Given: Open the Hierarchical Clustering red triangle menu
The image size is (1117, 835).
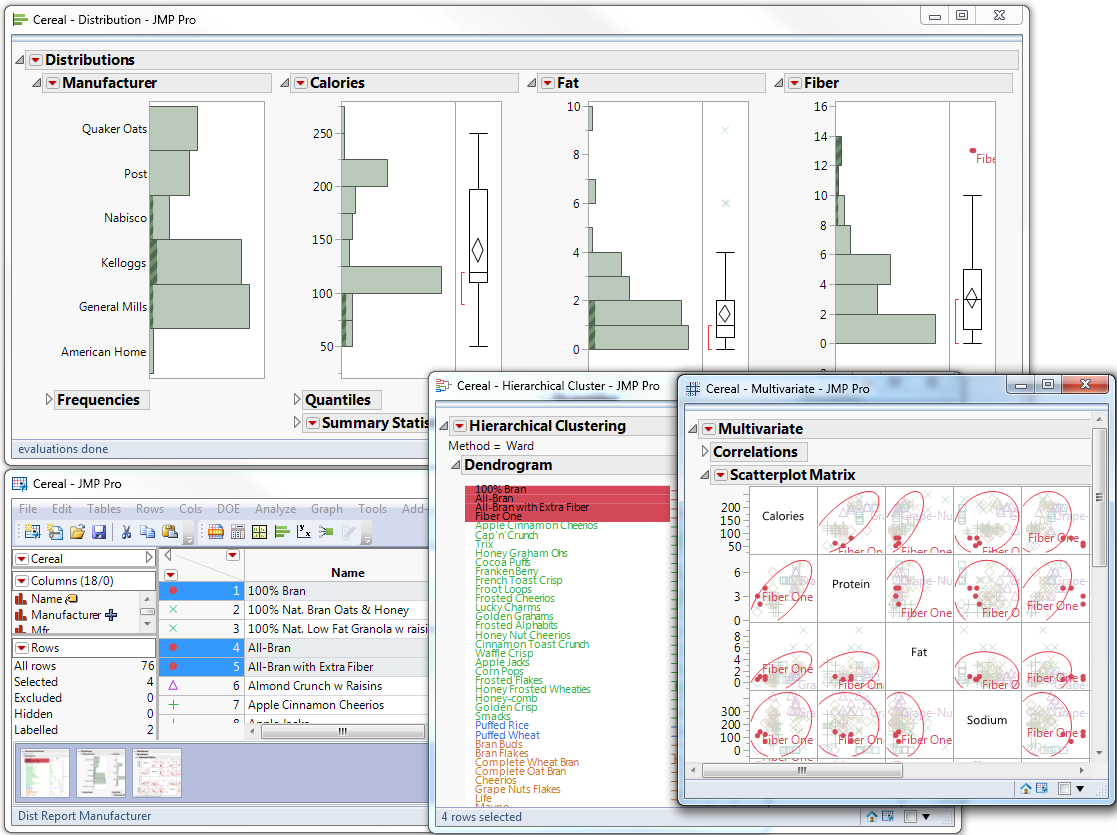Looking at the screenshot, I should 459,426.
